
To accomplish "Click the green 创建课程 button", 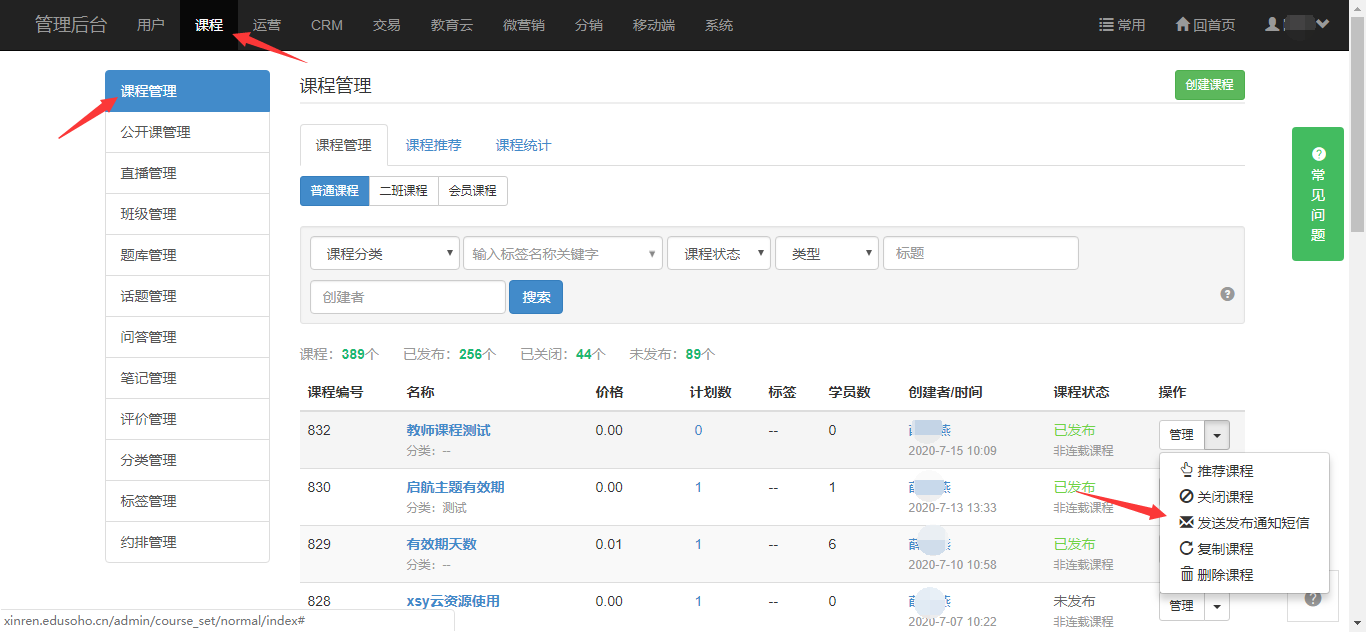I will coord(1209,85).
